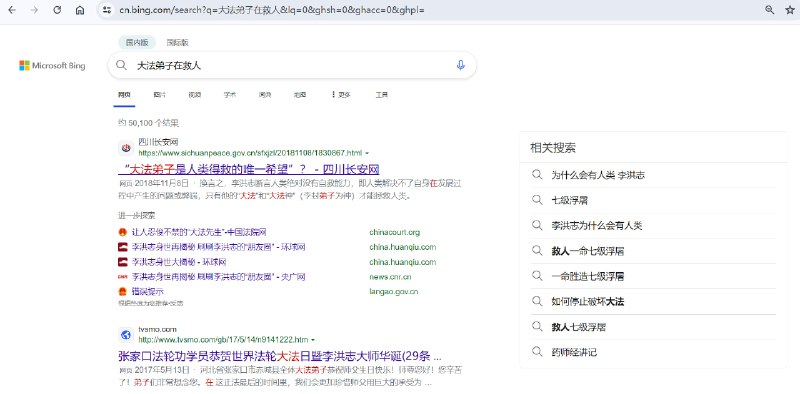Open the 视频 results tab
800x394 pixels.
(194, 94)
